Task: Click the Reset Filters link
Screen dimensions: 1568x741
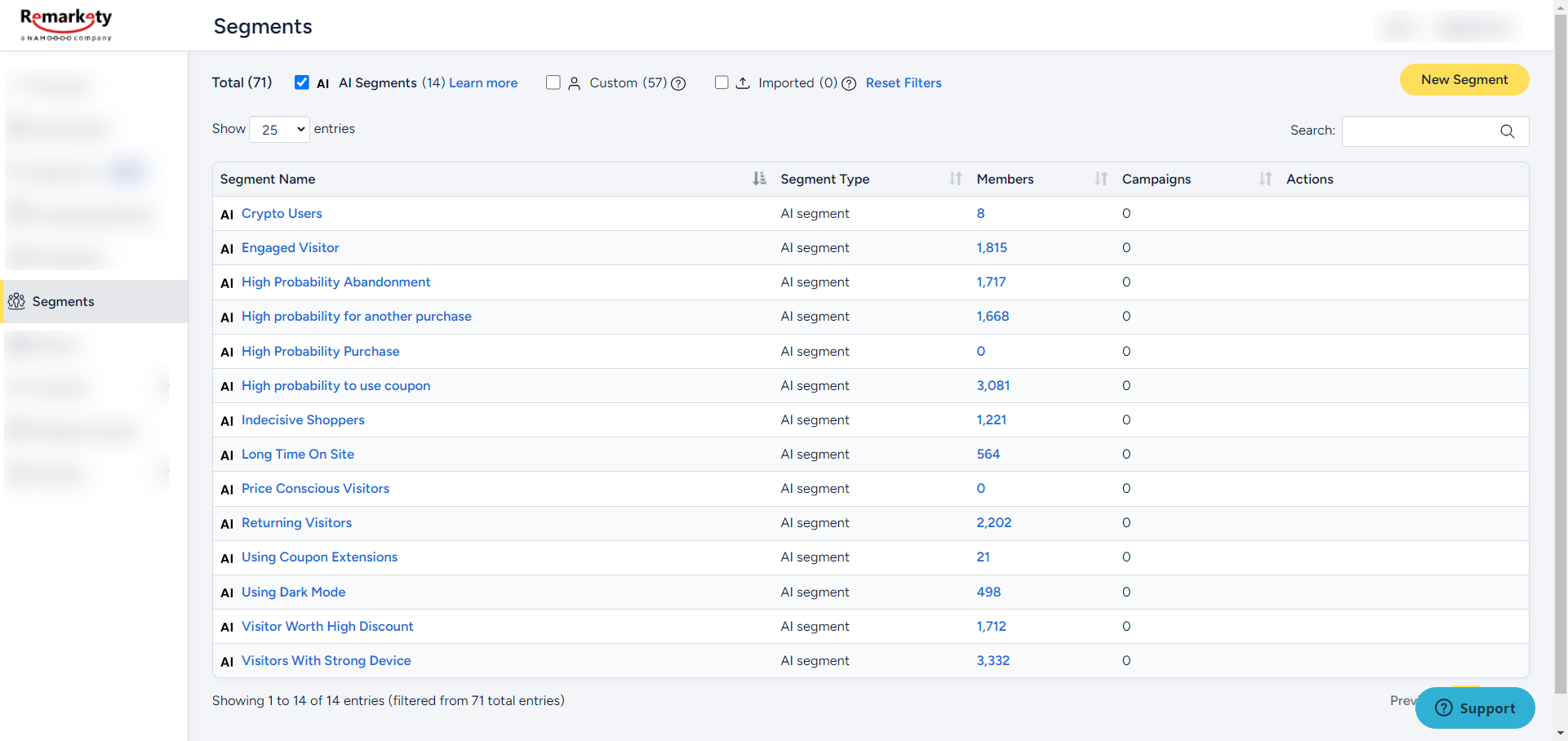Action: (x=904, y=82)
